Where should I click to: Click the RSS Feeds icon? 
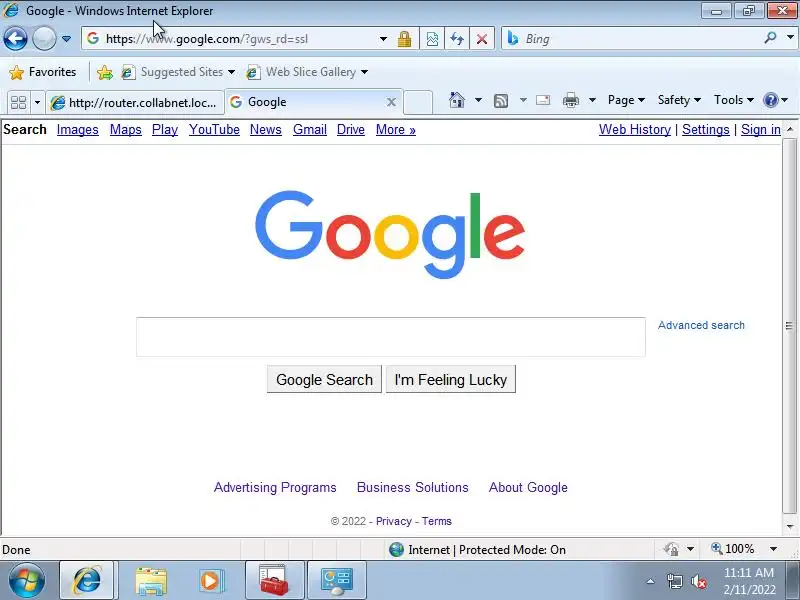point(501,101)
